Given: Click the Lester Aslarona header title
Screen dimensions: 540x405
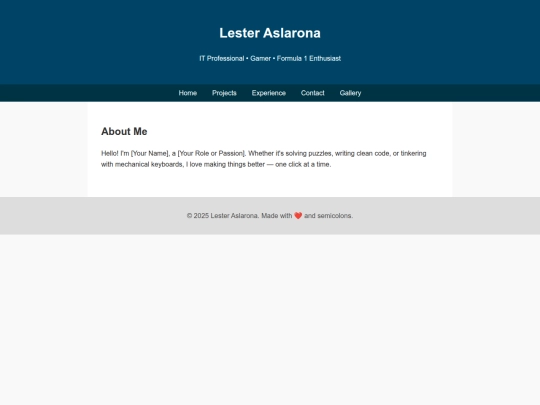Looking at the screenshot, I should coord(270,33).
